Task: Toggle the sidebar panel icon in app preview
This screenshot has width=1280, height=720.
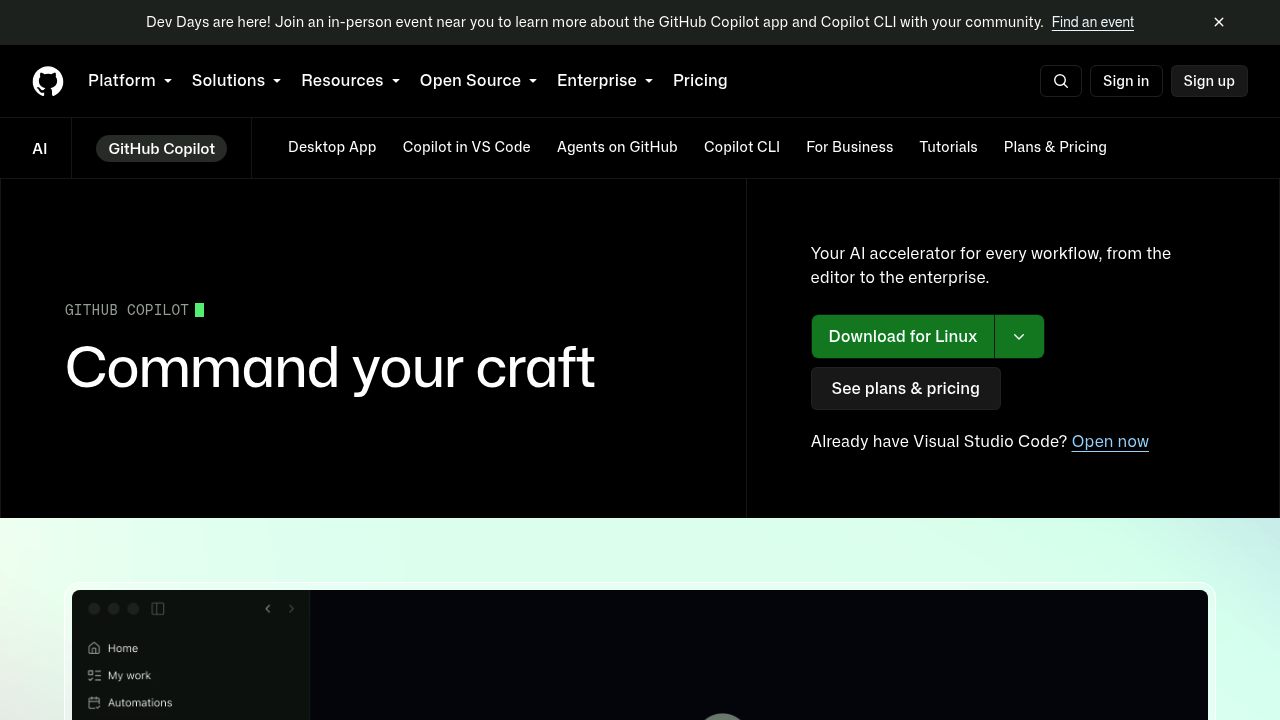Action: (x=158, y=608)
